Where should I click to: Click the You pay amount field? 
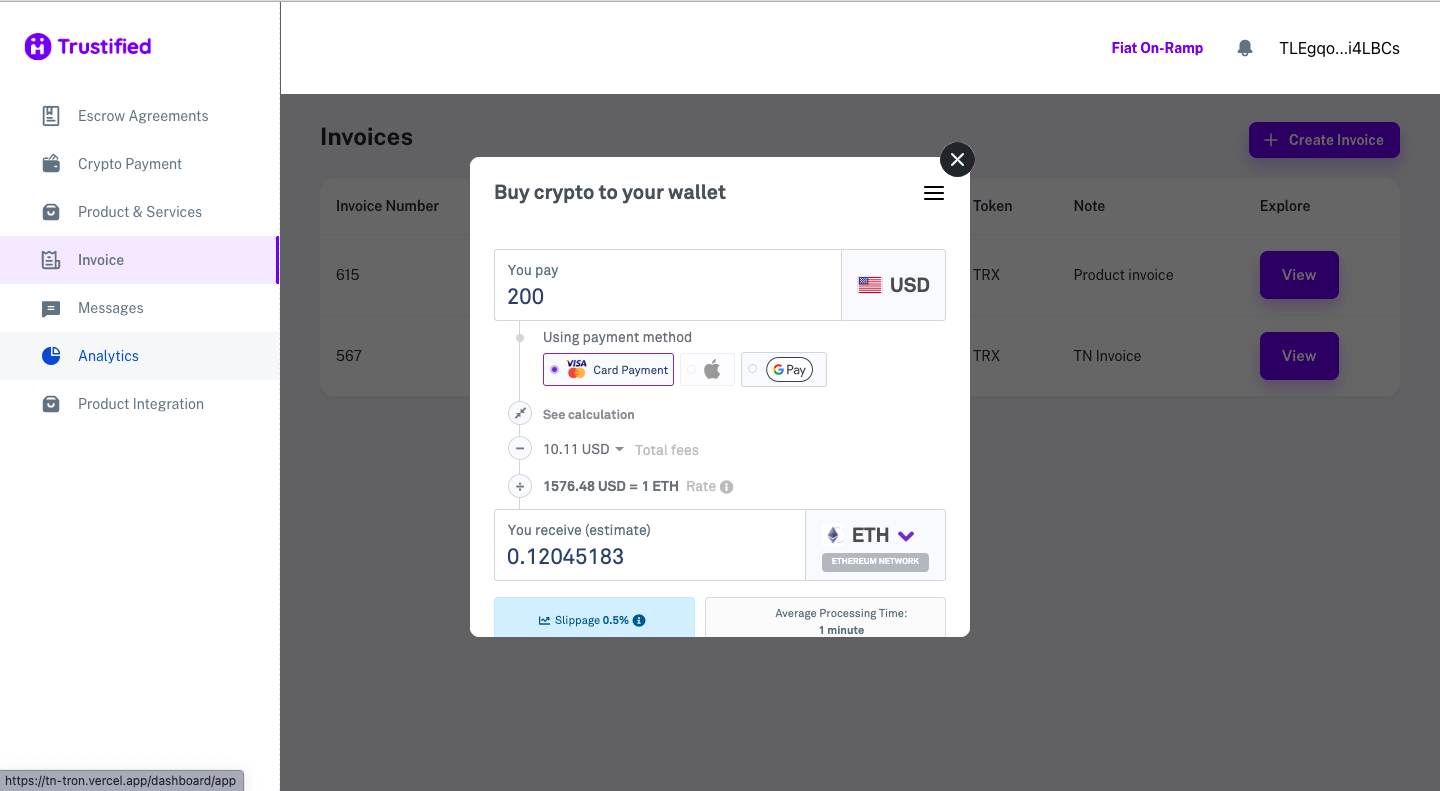point(667,296)
